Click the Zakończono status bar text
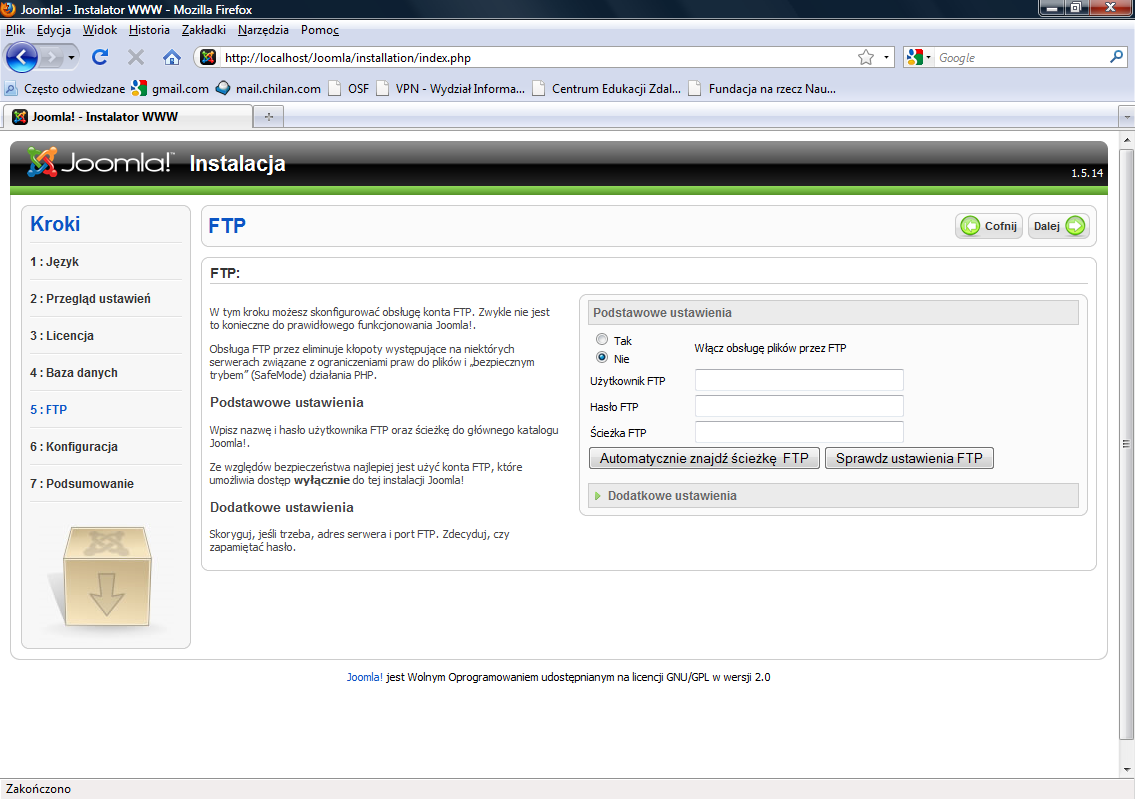The width and height of the screenshot is (1135, 800). (x=38, y=788)
